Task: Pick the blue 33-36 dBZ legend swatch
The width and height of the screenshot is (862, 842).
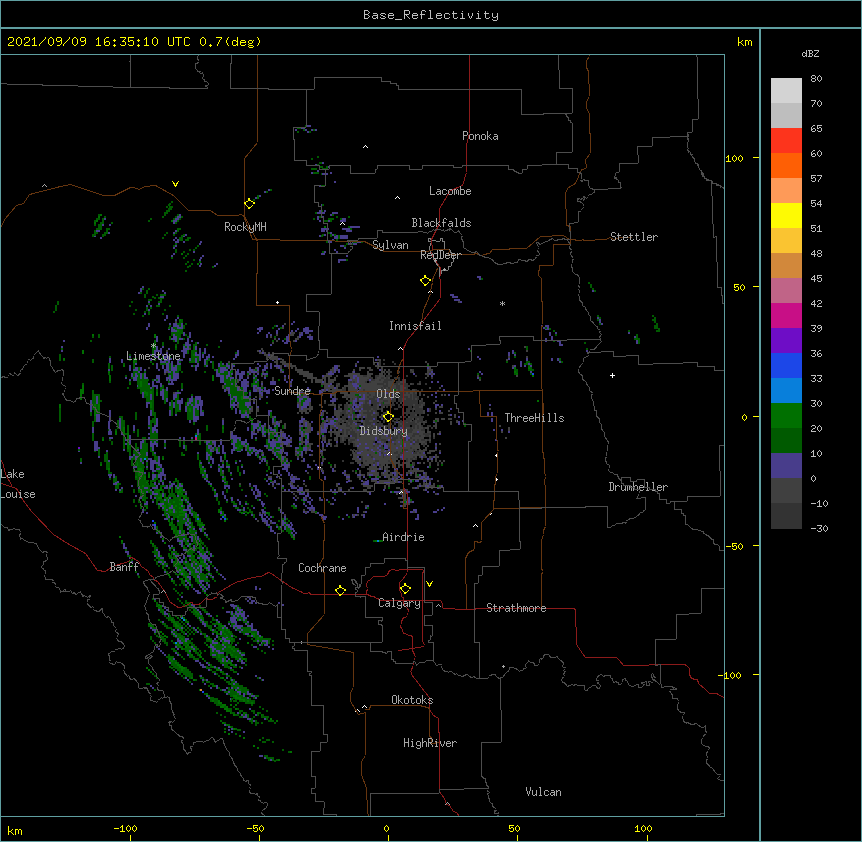Action: pos(786,365)
